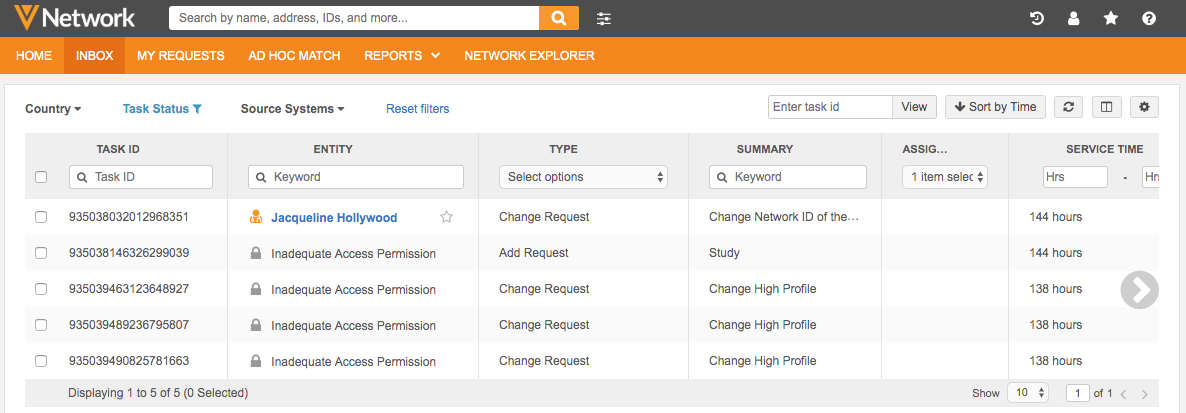Tick the select-all tasks header checkbox

tap(41, 177)
